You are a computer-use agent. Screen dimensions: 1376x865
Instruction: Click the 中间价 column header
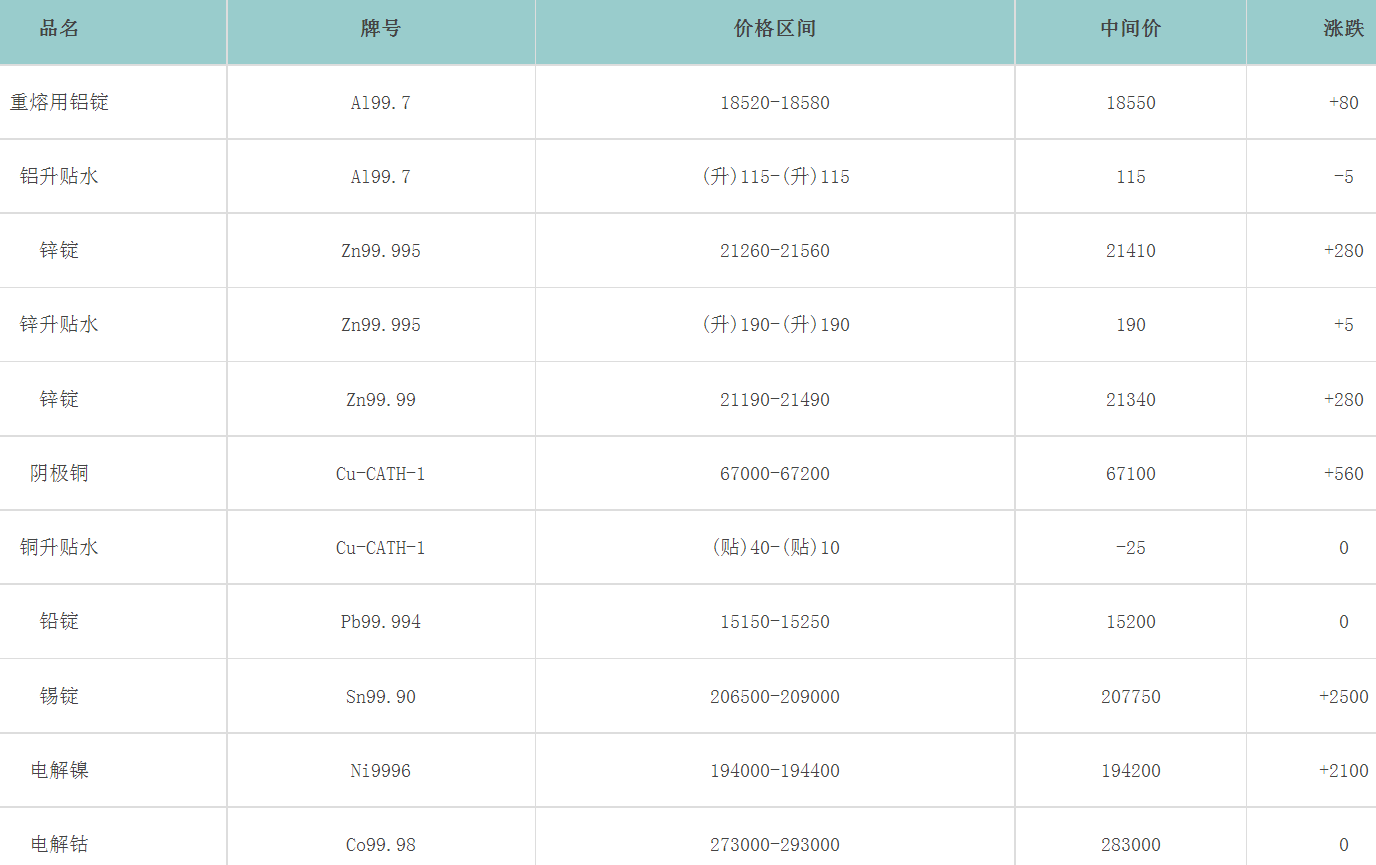click(1130, 29)
